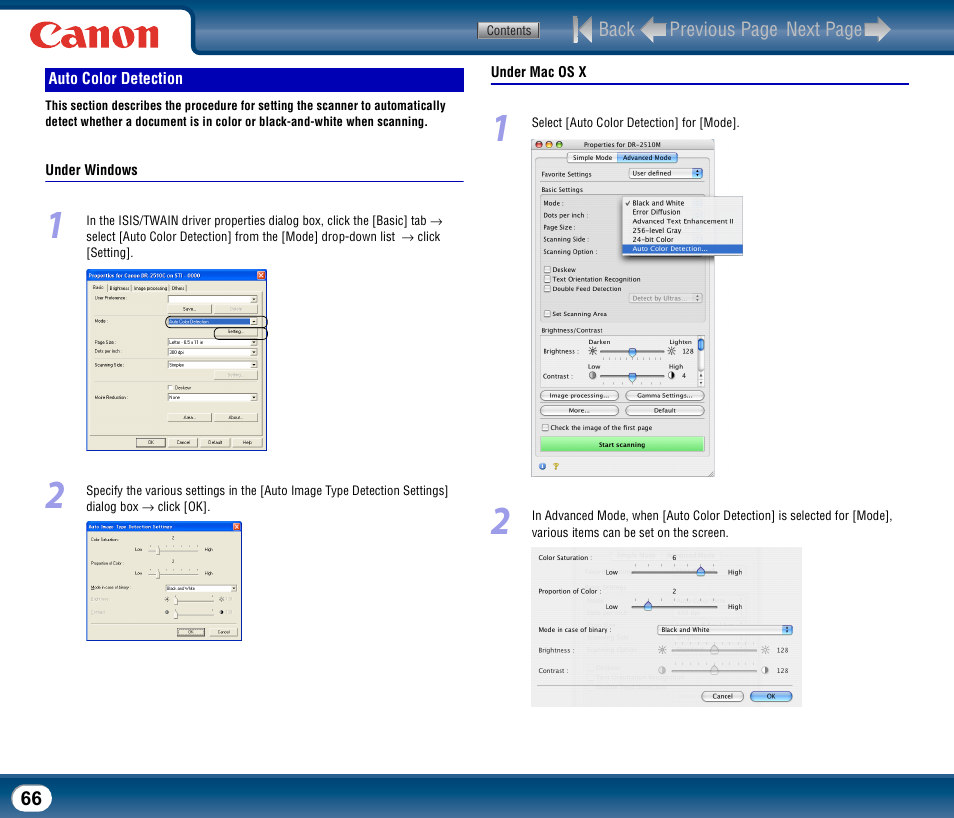Click the Low contrast icon in Mac Properties dialog
Viewport: 954px width, 818px height.
(x=593, y=376)
